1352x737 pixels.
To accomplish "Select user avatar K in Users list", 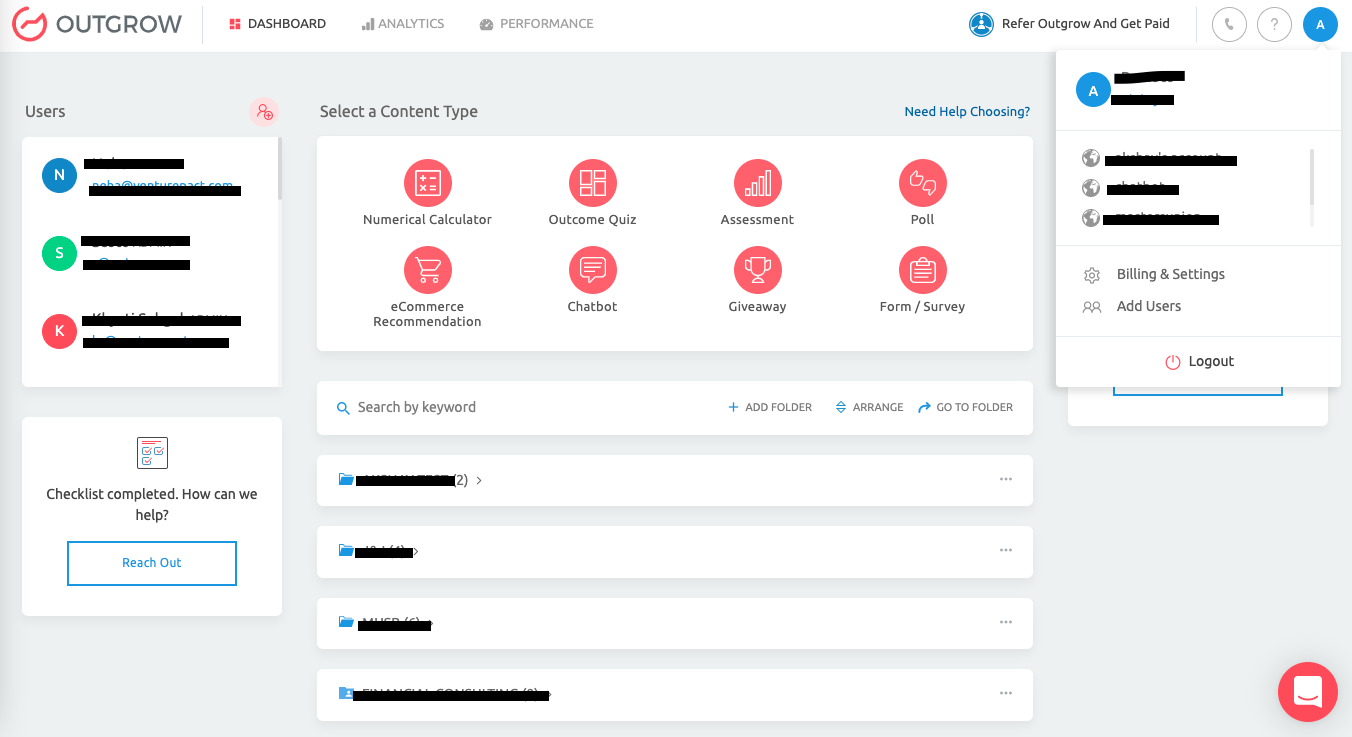I will (59, 331).
